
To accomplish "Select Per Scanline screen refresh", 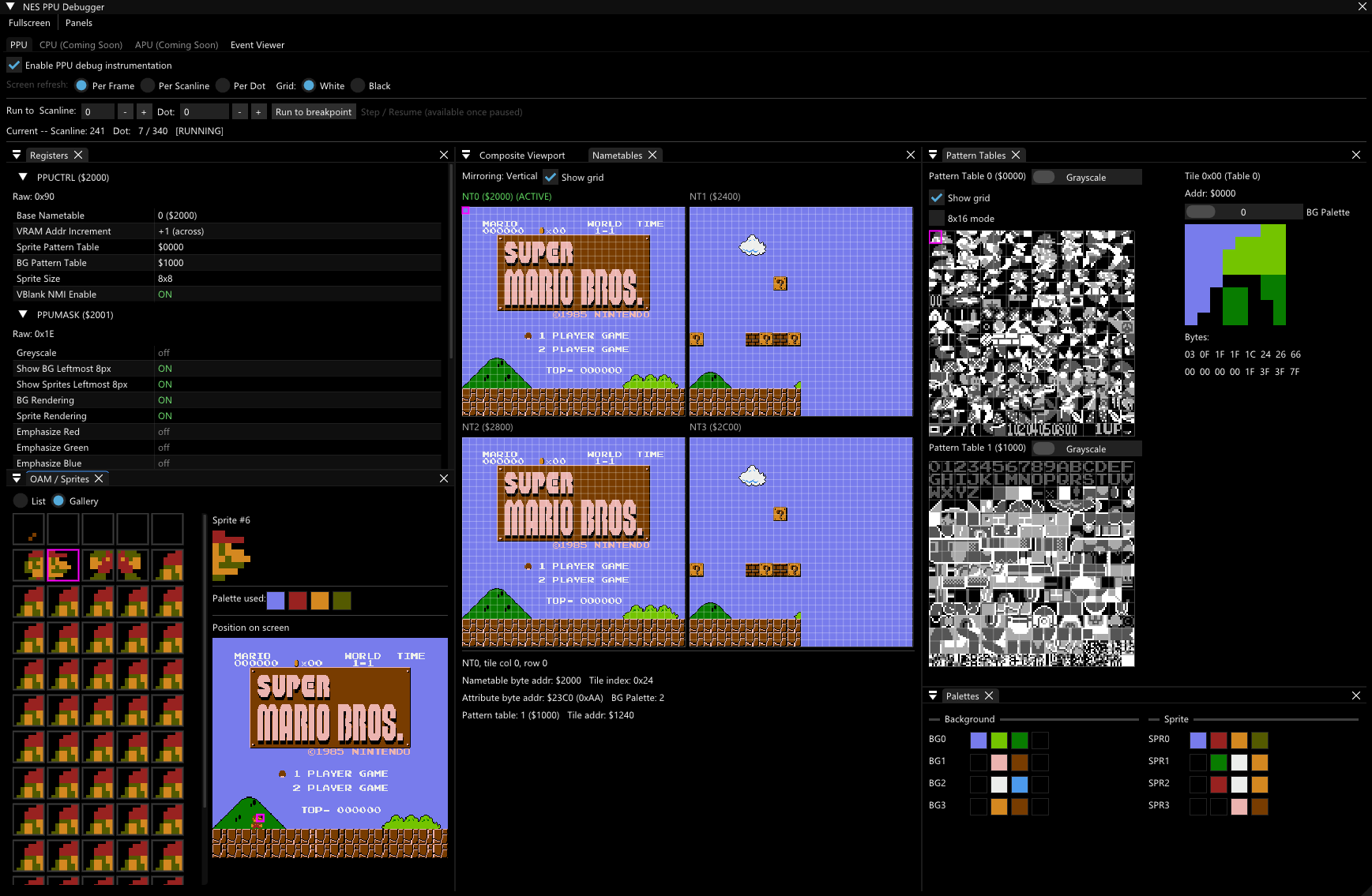I will [148, 86].
